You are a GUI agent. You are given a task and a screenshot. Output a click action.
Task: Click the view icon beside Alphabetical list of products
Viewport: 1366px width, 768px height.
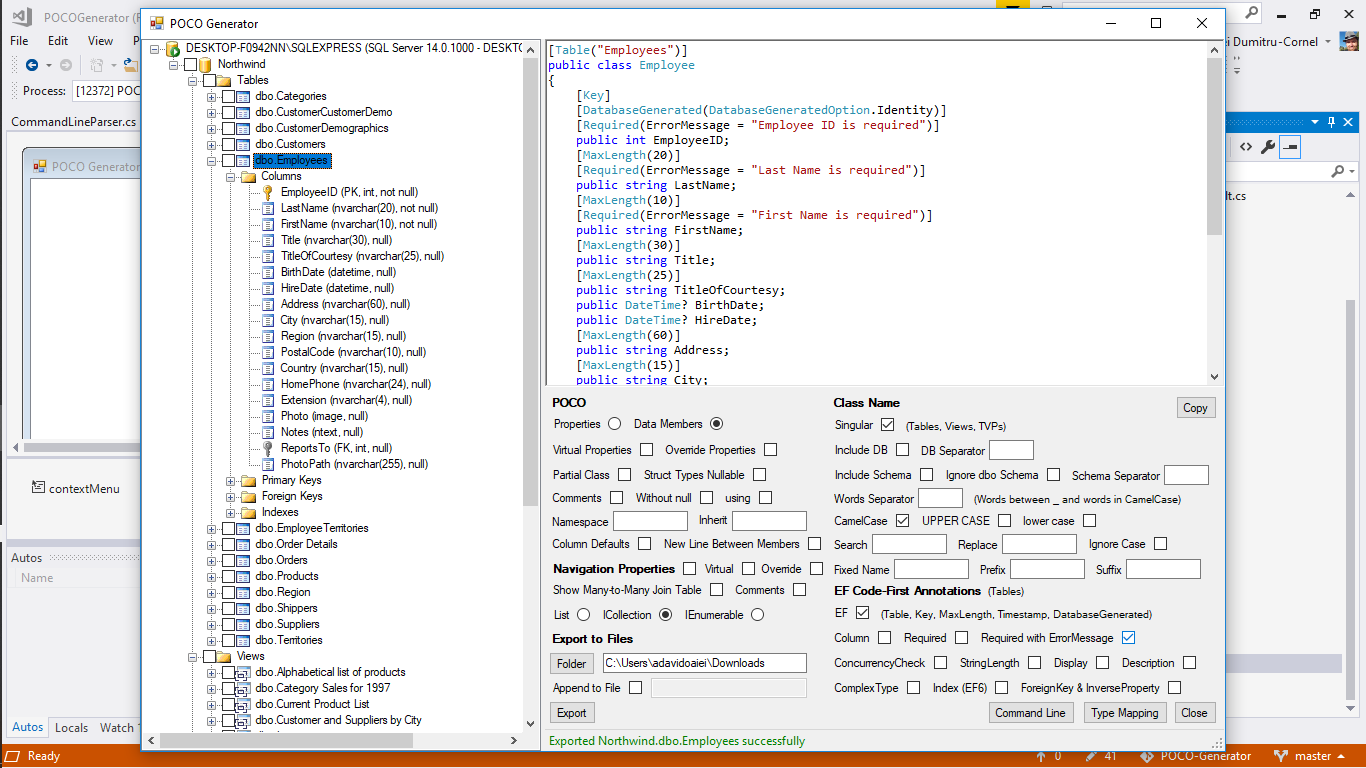point(243,672)
